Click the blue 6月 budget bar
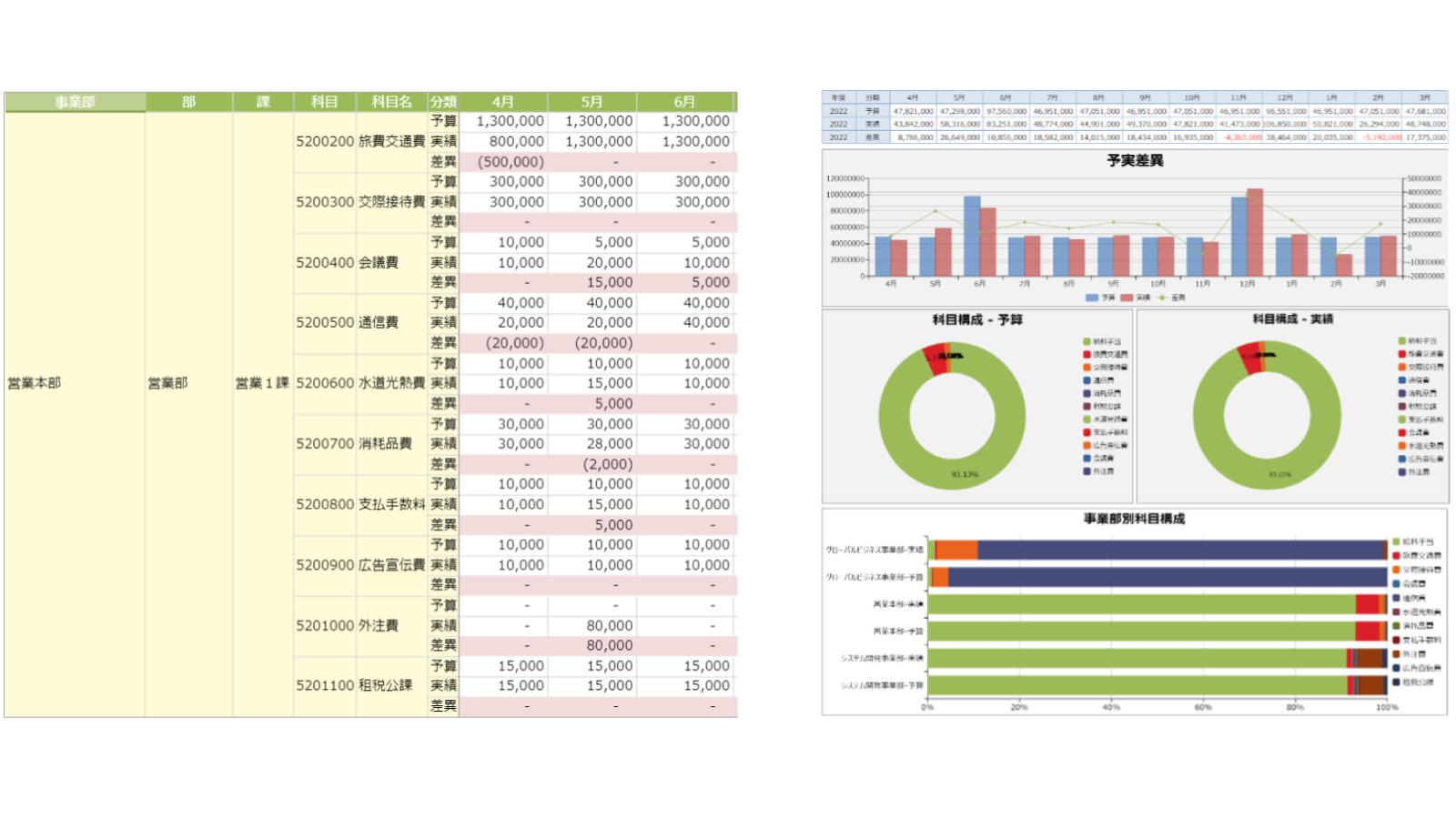This screenshot has height=819, width=1456. pos(972,237)
